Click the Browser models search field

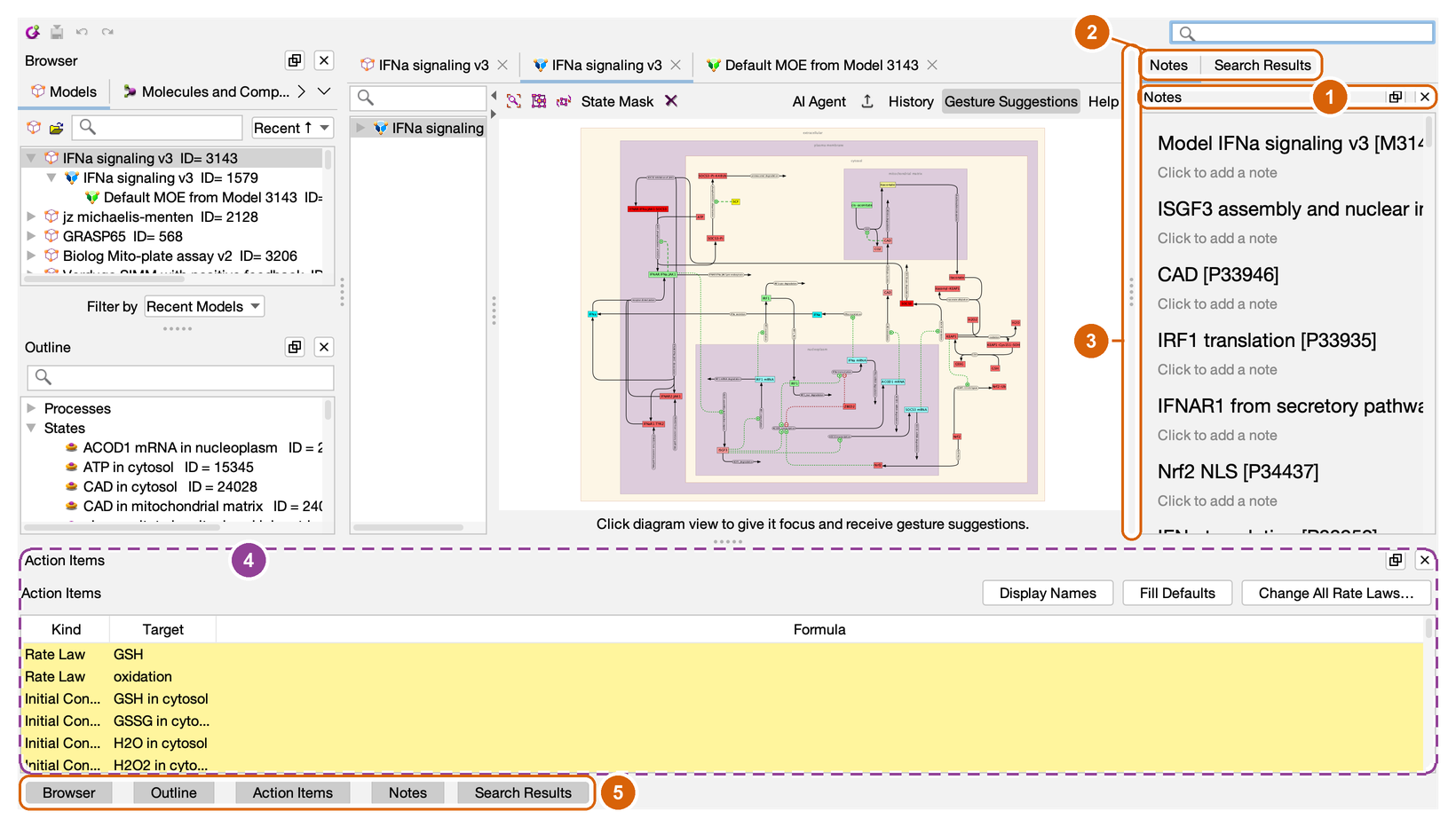point(158,127)
